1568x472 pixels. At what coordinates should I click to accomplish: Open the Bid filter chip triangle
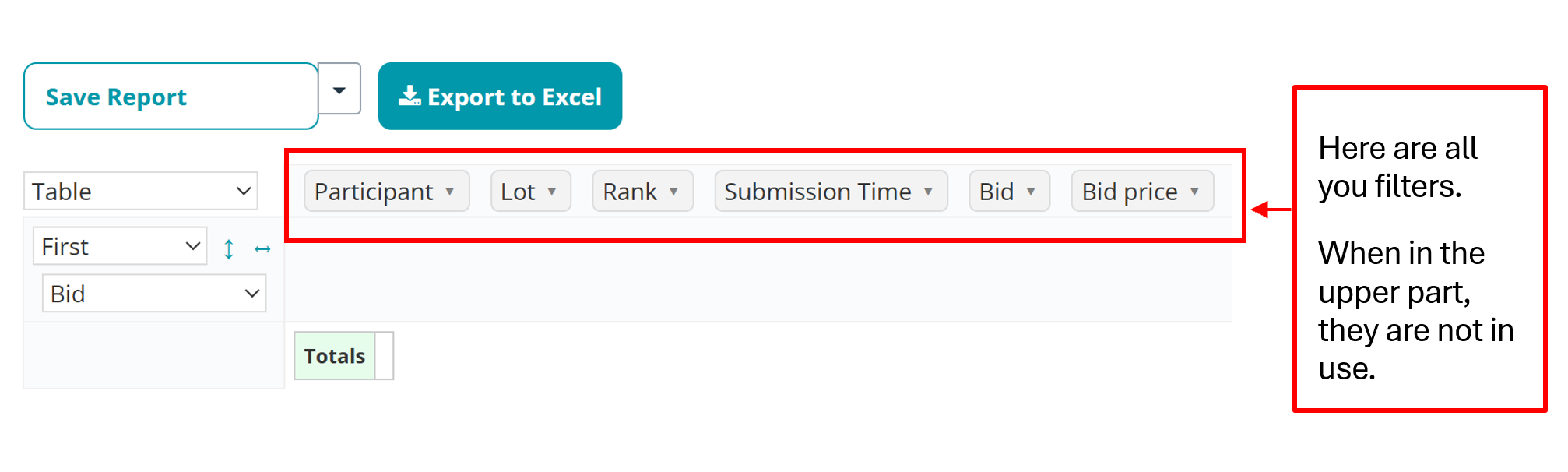[1031, 192]
